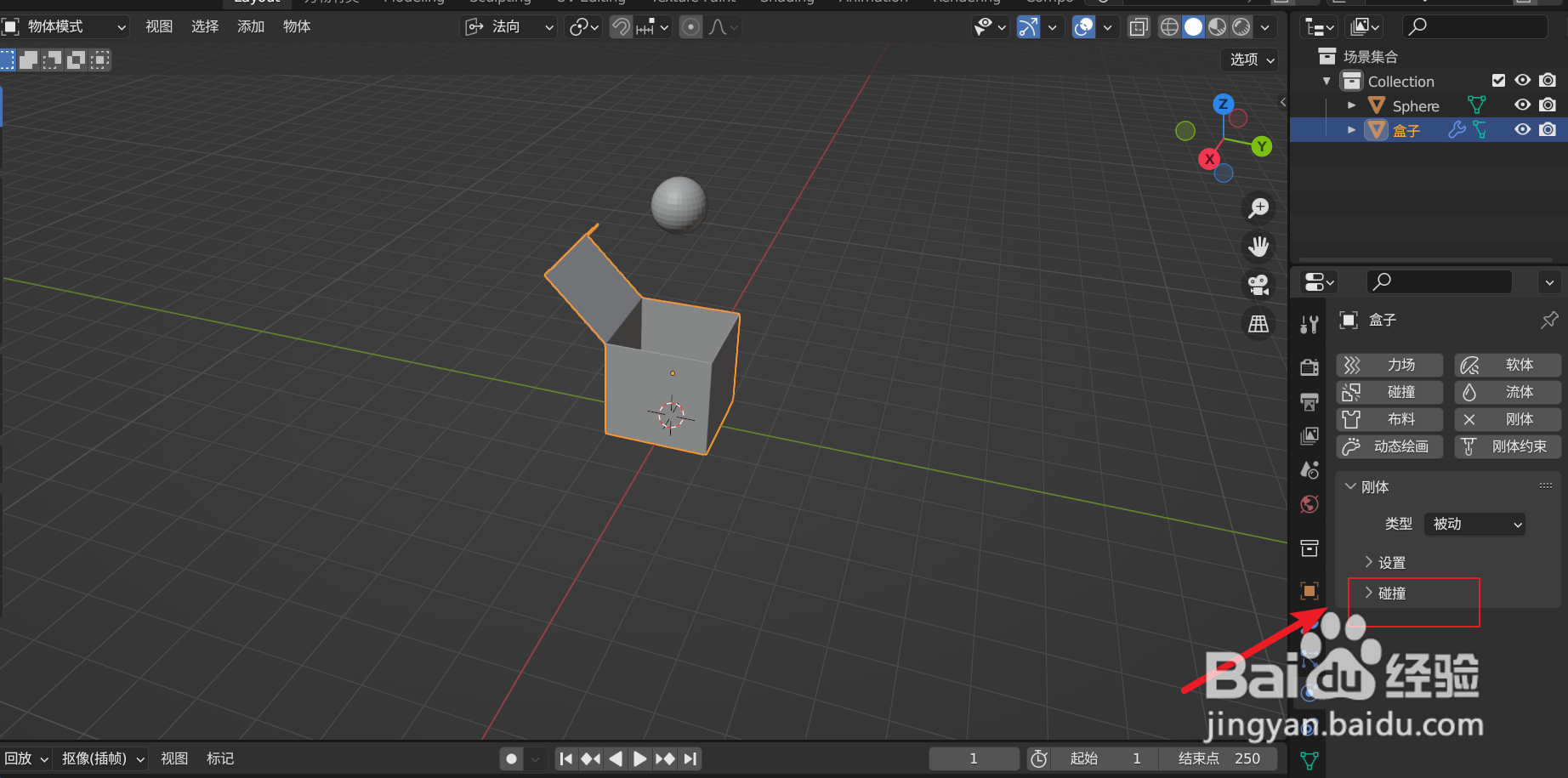The image size is (1568, 778).
Task: Toggle snapping magnet icon
Action: [622, 27]
